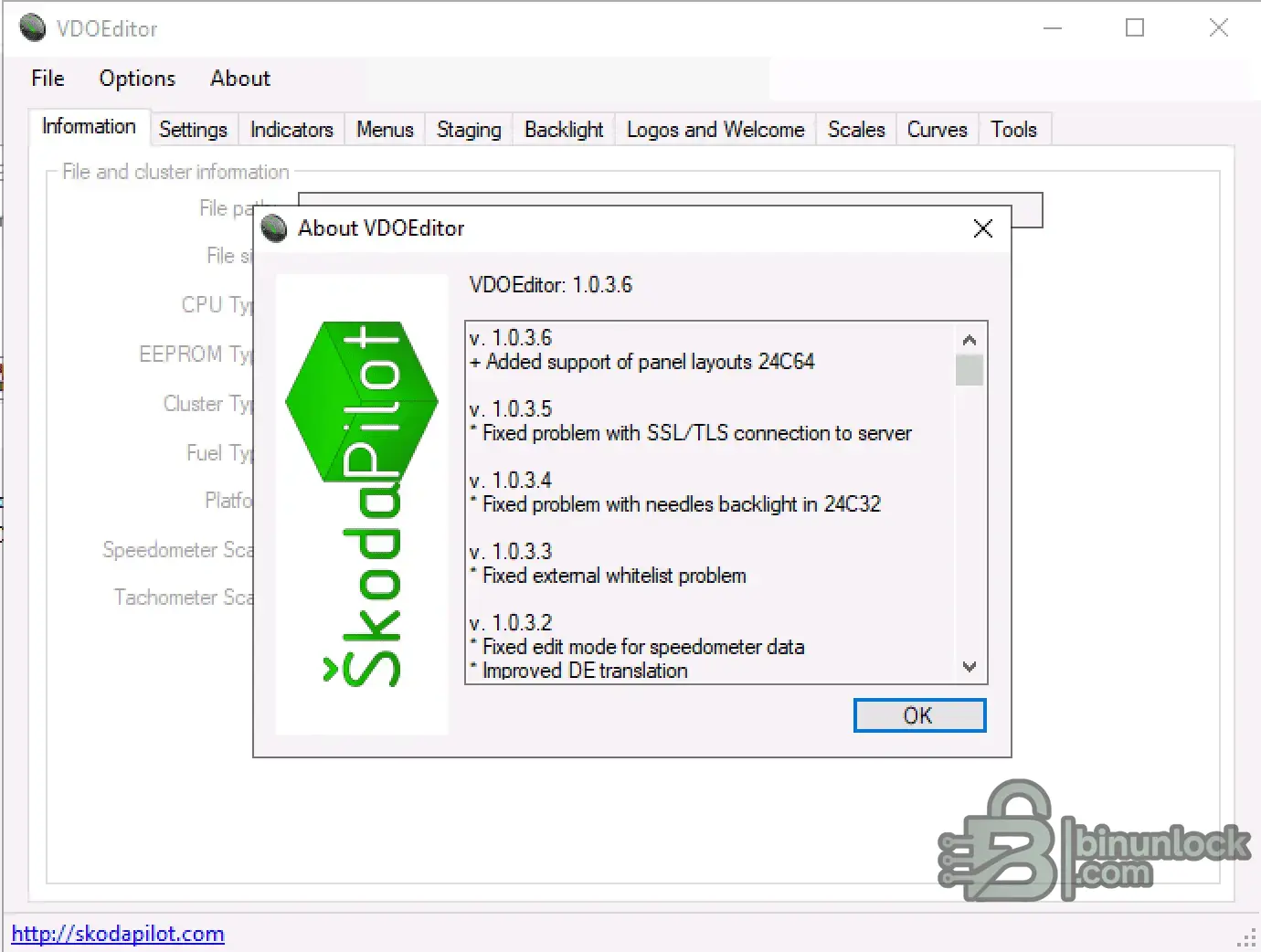
Task: Click the File path input field
Action: pos(670,210)
